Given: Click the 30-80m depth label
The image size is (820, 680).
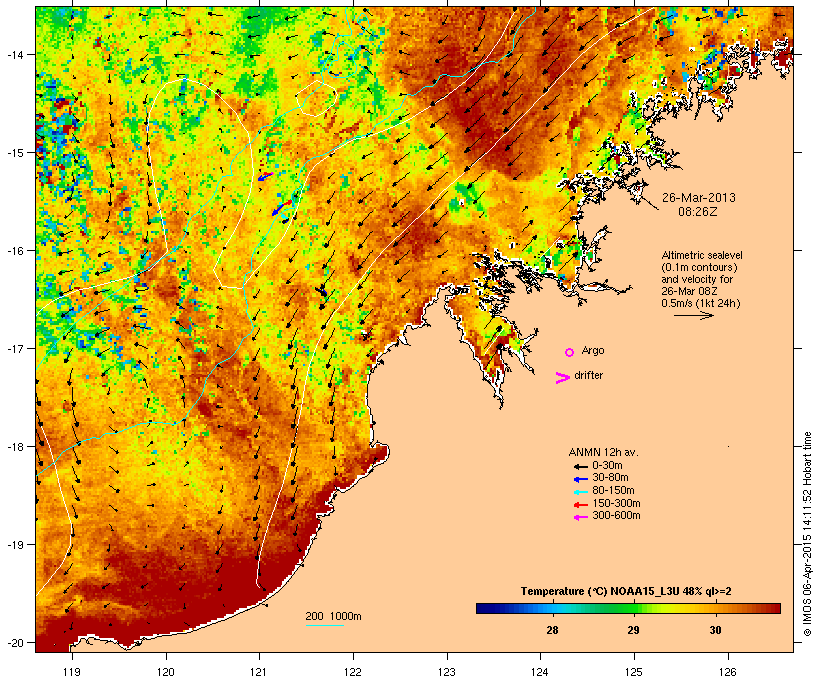Looking at the screenshot, I should point(610,478).
